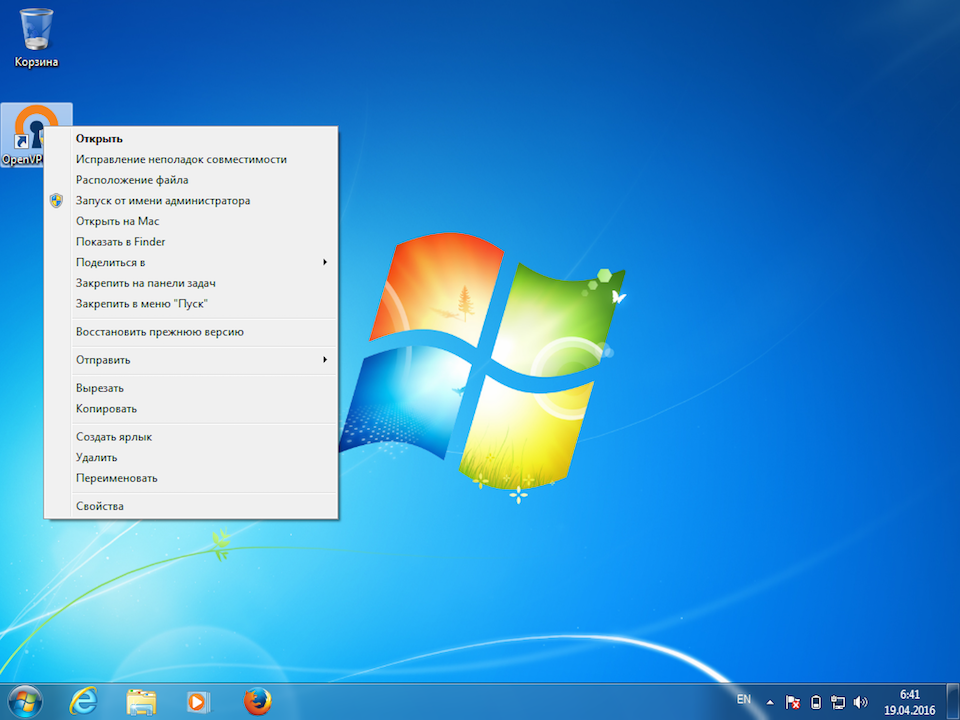This screenshot has width=960, height=720.
Task: Select Вырезать from the context menu
Action: pos(191,388)
